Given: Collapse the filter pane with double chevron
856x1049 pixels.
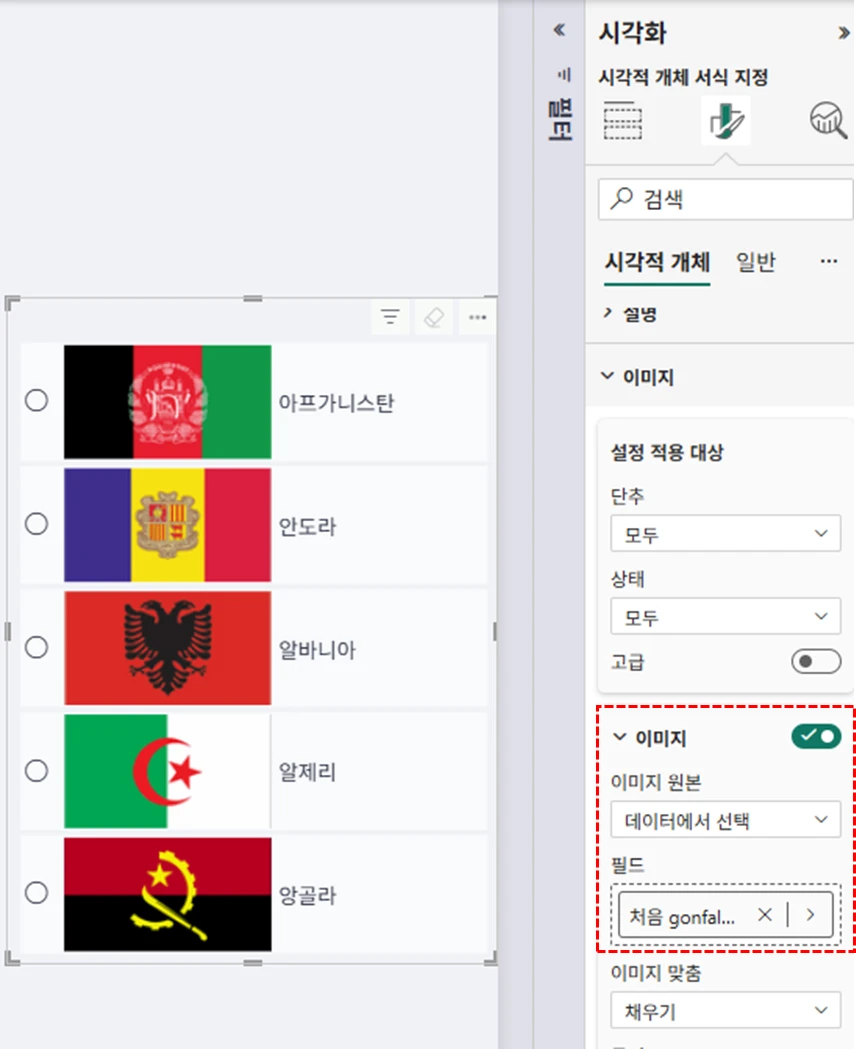Looking at the screenshot, I should coord(560,31).
